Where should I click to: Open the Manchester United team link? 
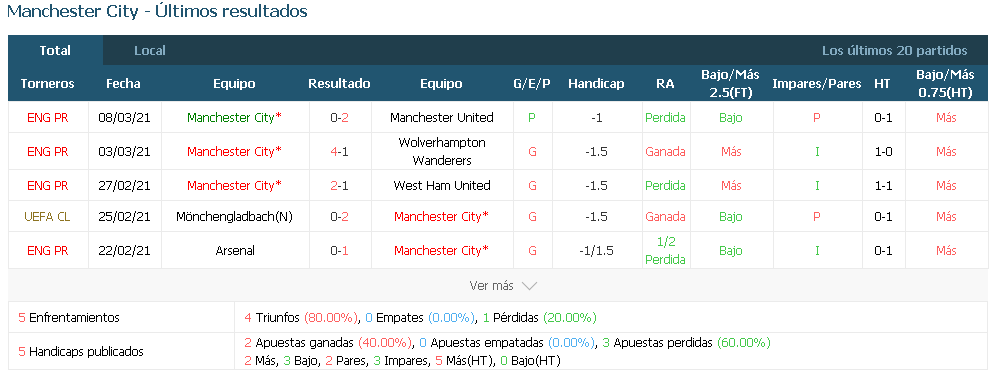pos(441,117)
